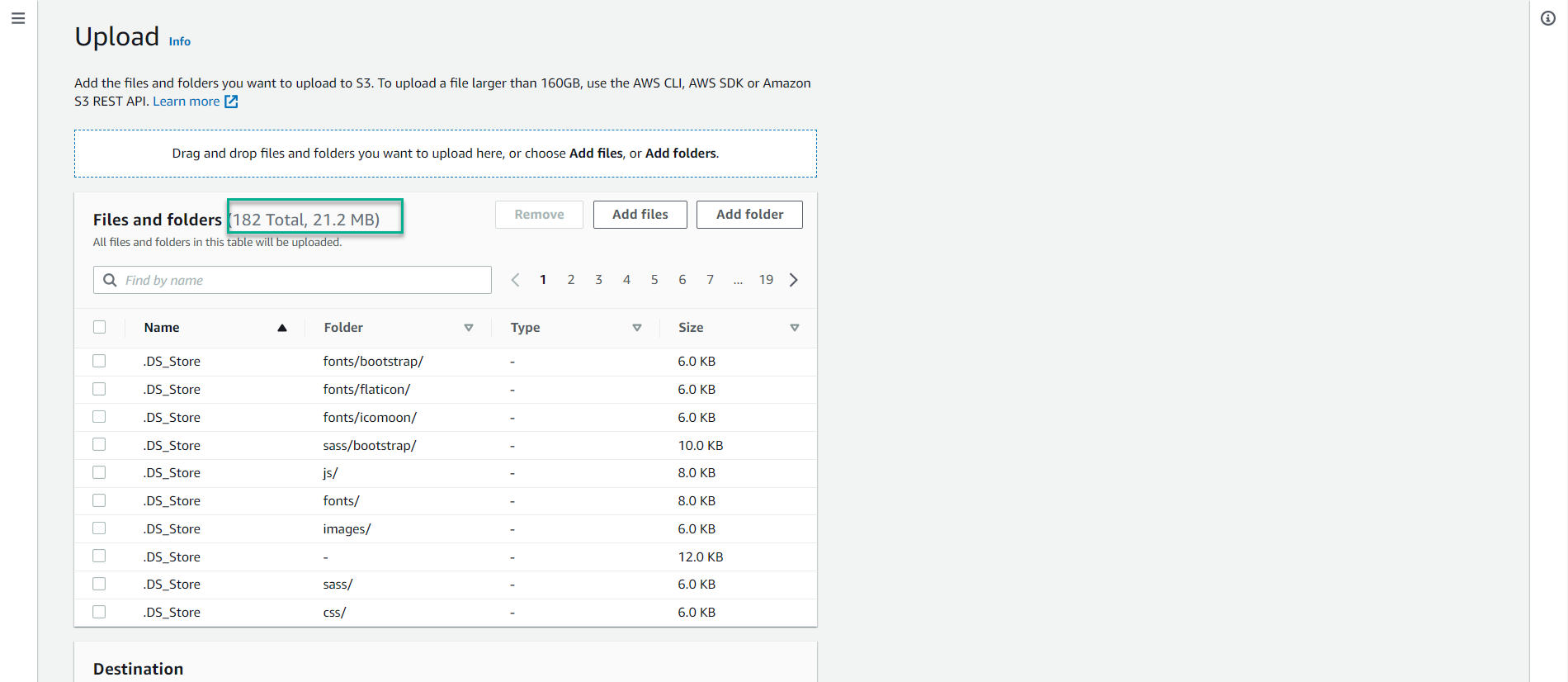This screenshot has height=682, width=1568.
Task: Click fonts/icomoon/ folder cell
Action: coord(370,418)
